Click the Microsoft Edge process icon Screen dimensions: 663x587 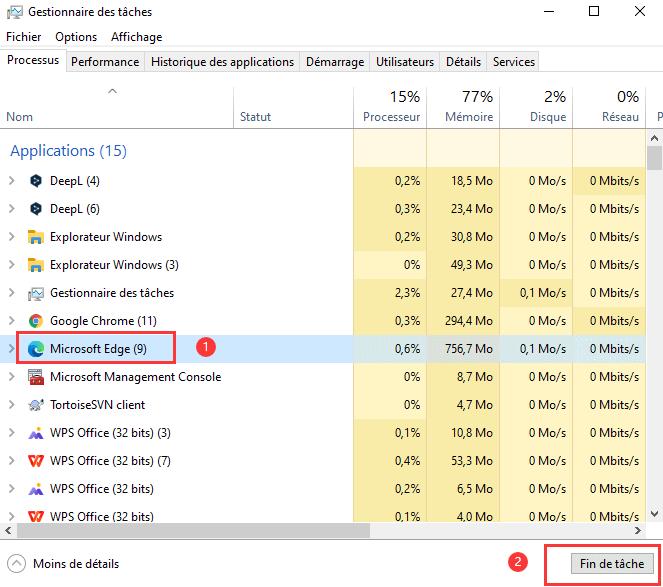(x=36, y=349)
